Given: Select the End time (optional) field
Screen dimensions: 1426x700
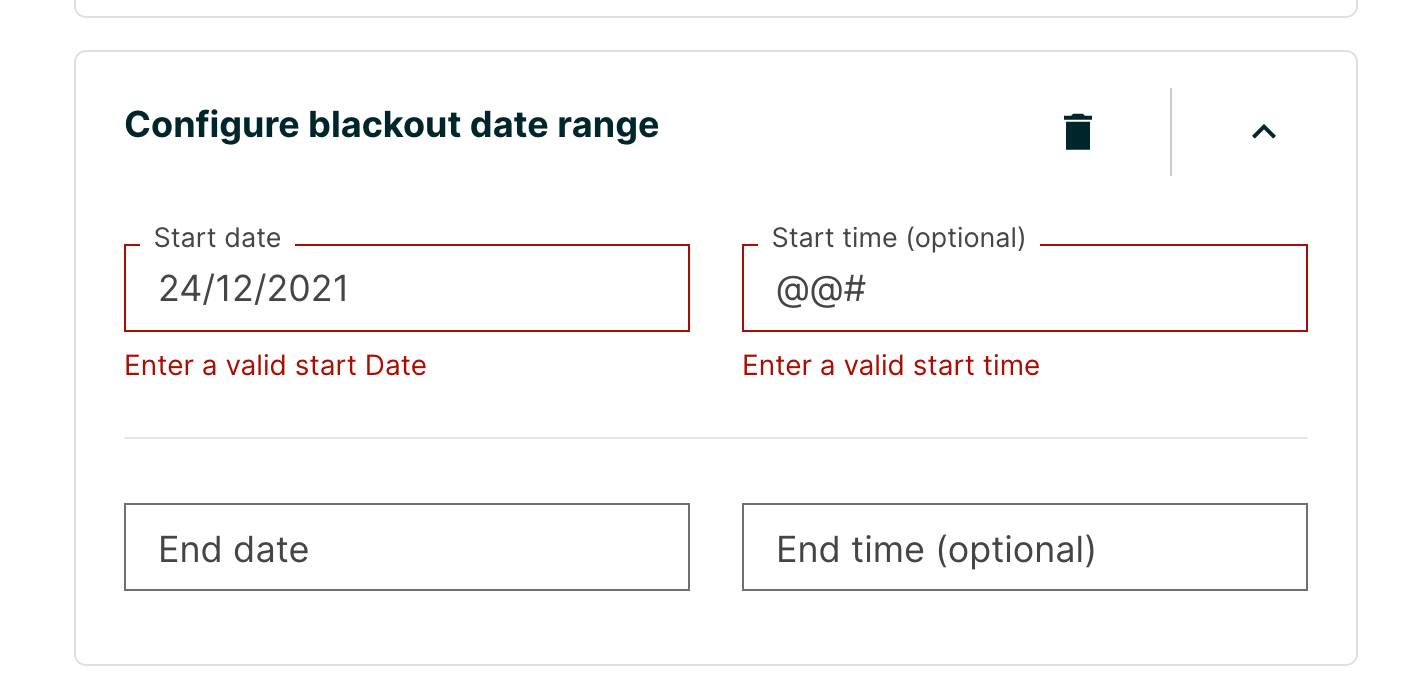Looking at the screenshot, I should point(1024,548).
